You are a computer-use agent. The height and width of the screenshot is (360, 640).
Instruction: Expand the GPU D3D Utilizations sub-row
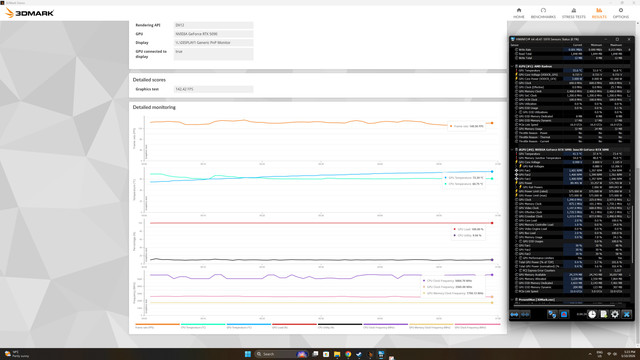point(517,112)
